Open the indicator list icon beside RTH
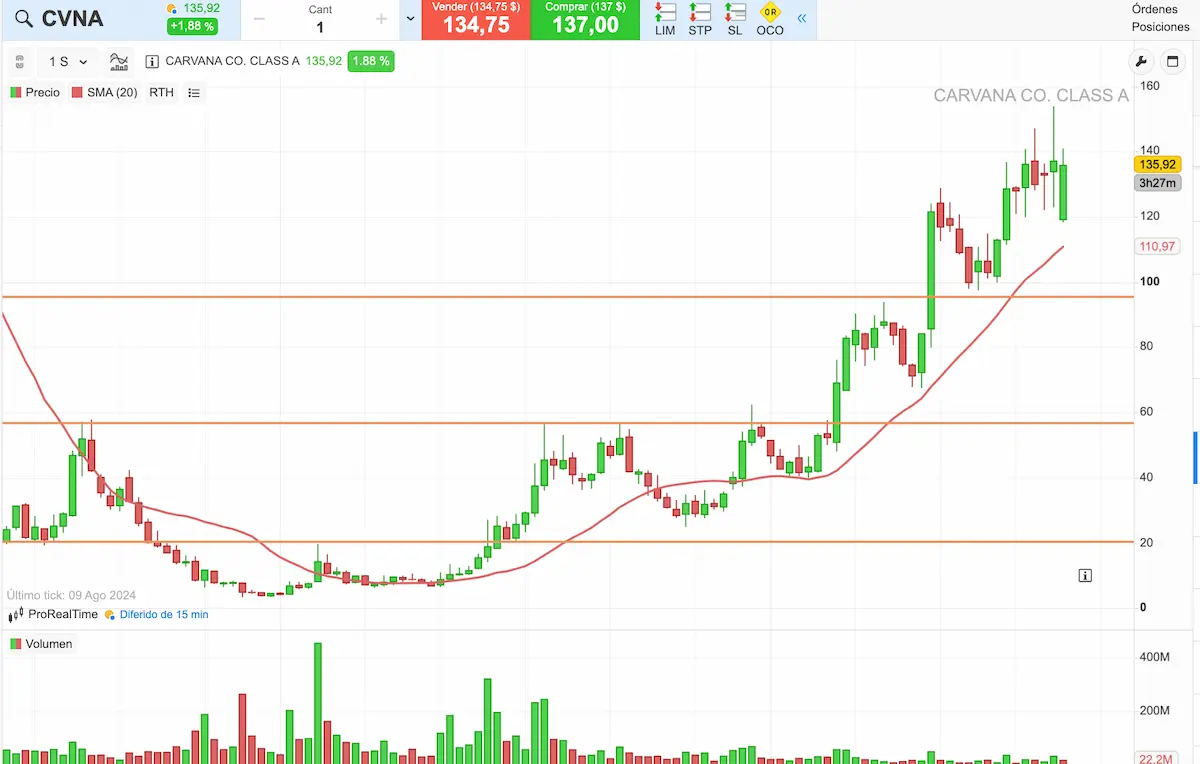Image resolution: width=1200 pixels, height=764 pixels. (x=194, y=93)
